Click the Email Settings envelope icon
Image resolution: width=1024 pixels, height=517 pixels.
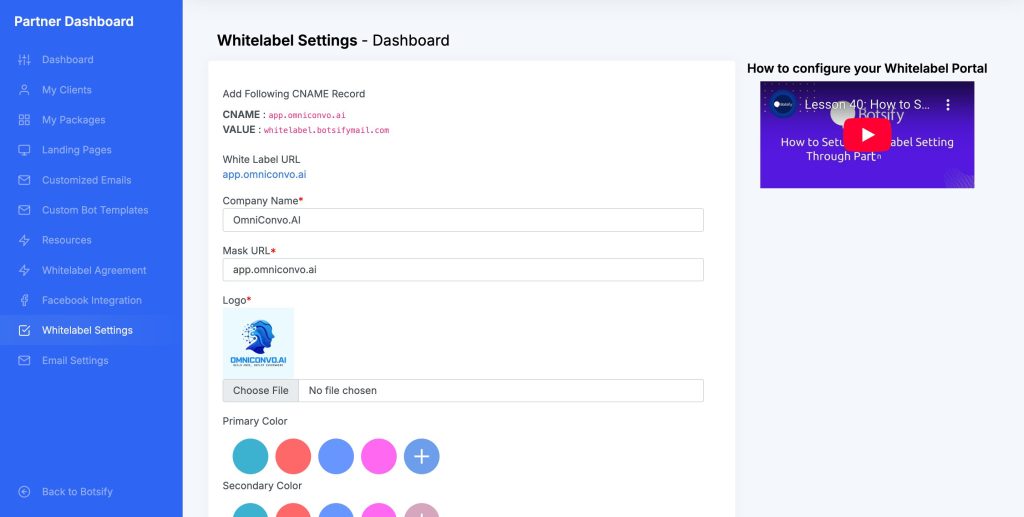[24, 360]
